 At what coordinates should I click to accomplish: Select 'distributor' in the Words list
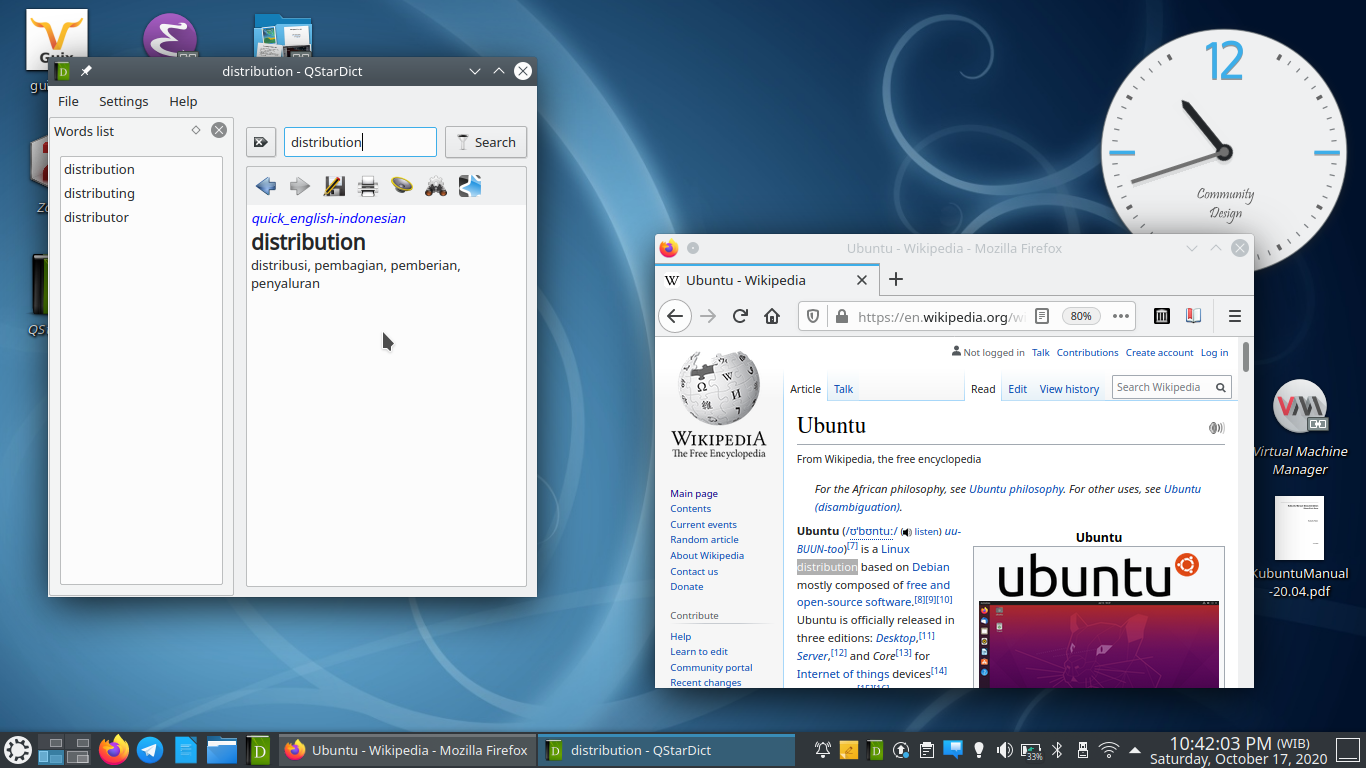96,217
